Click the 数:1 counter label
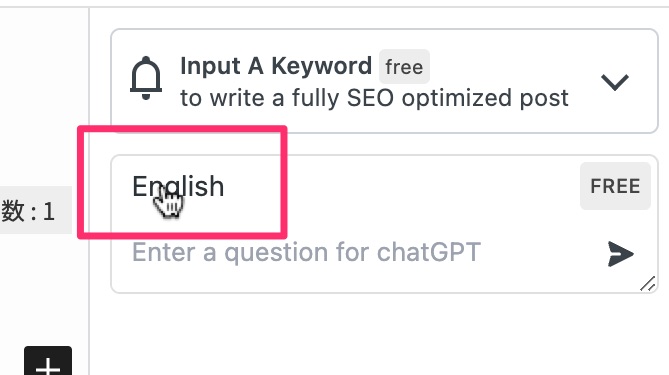669x375 pixels. (28, 211)
